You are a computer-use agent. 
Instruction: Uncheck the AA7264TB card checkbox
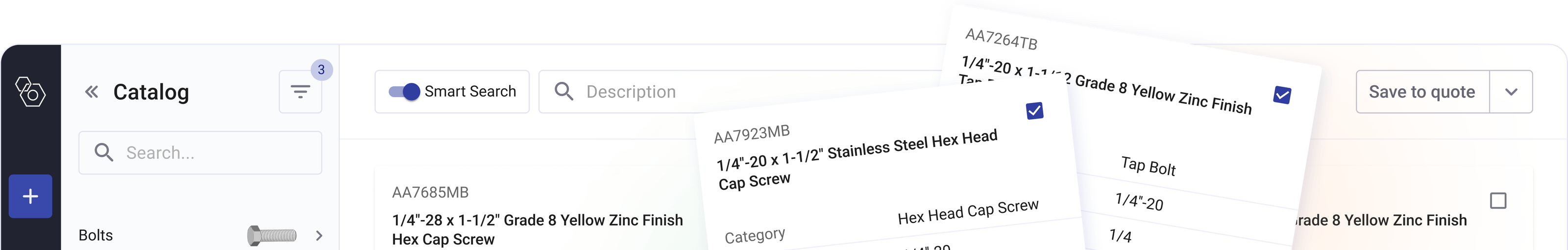[x=1282, y=95]
